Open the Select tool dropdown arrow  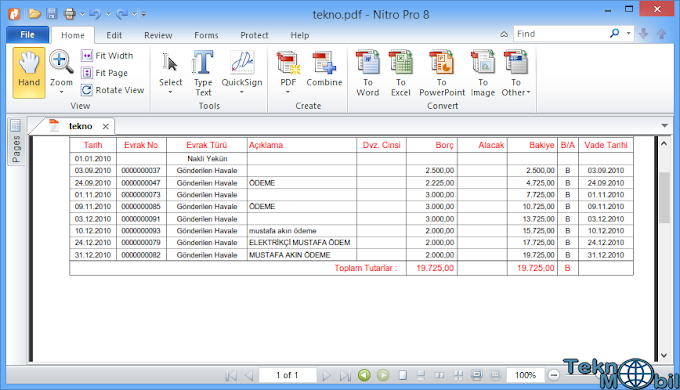170,92
